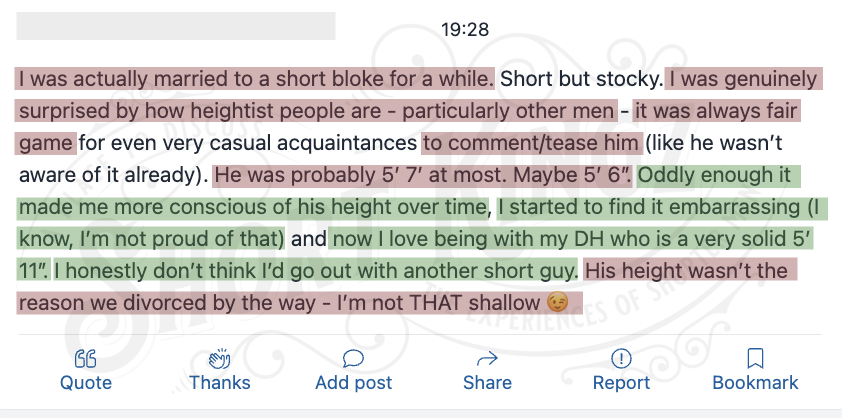Select the "Quote" text label
This screenshot has height=418, width=842.
pyautogui.click(x=85, y=383)
